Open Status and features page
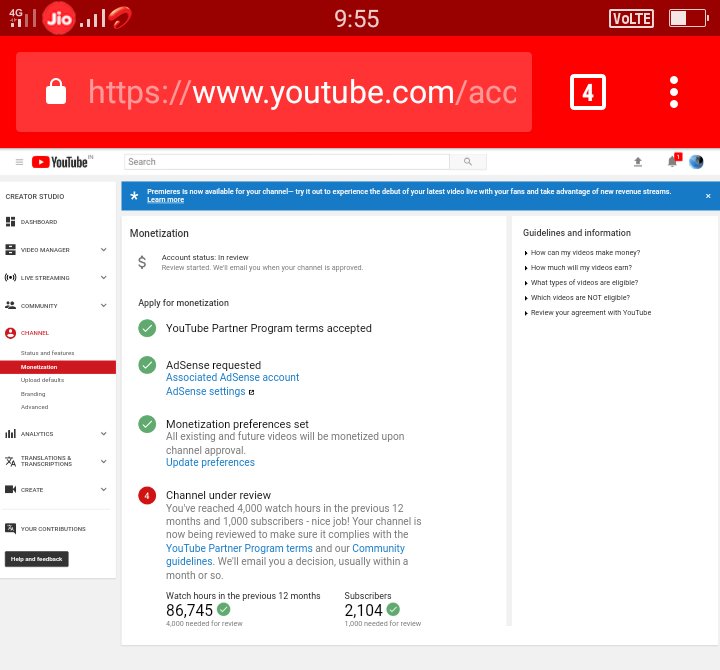Screen dimensions: 720x670 47,353
